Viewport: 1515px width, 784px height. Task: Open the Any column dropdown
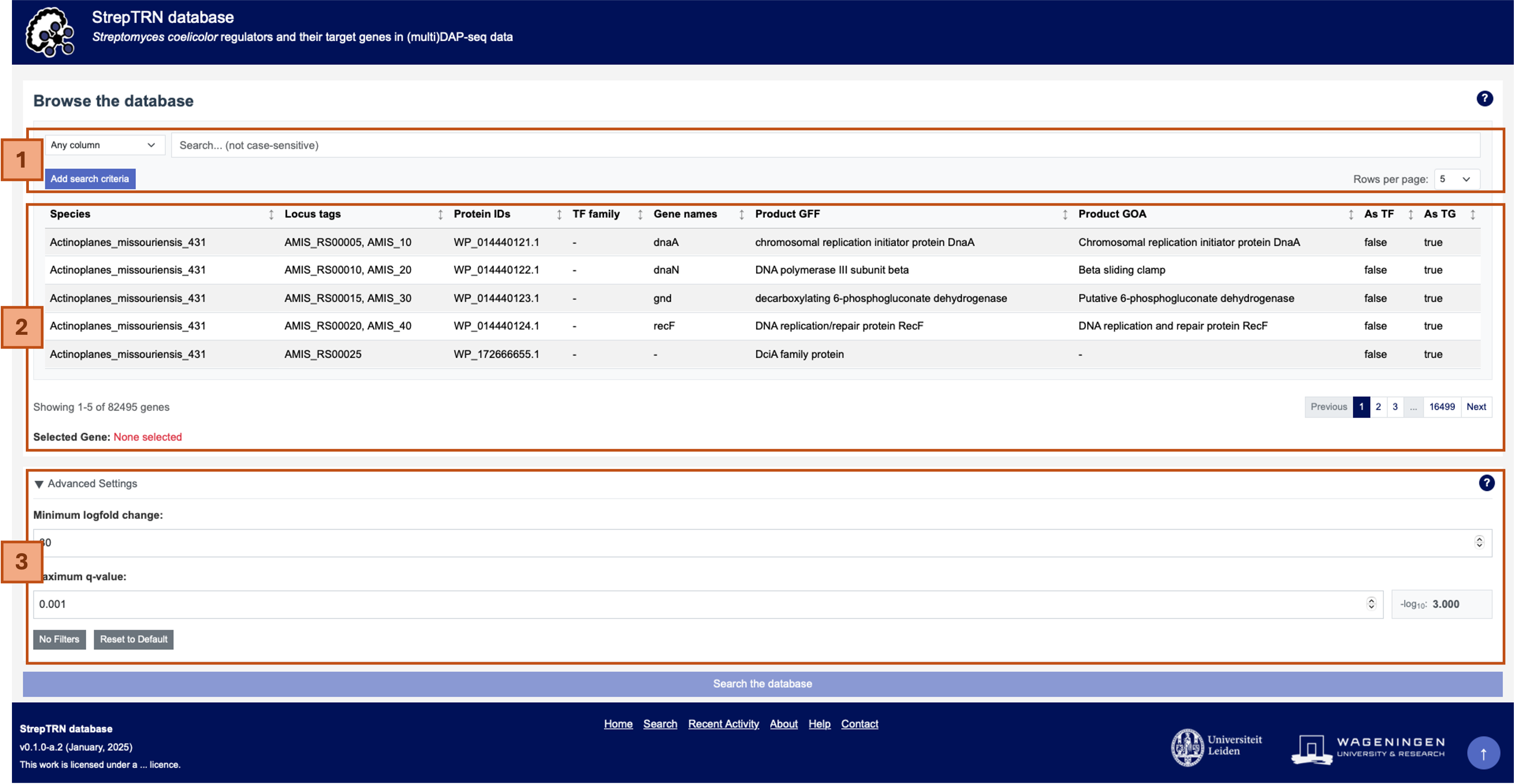(x=105, y=145)
